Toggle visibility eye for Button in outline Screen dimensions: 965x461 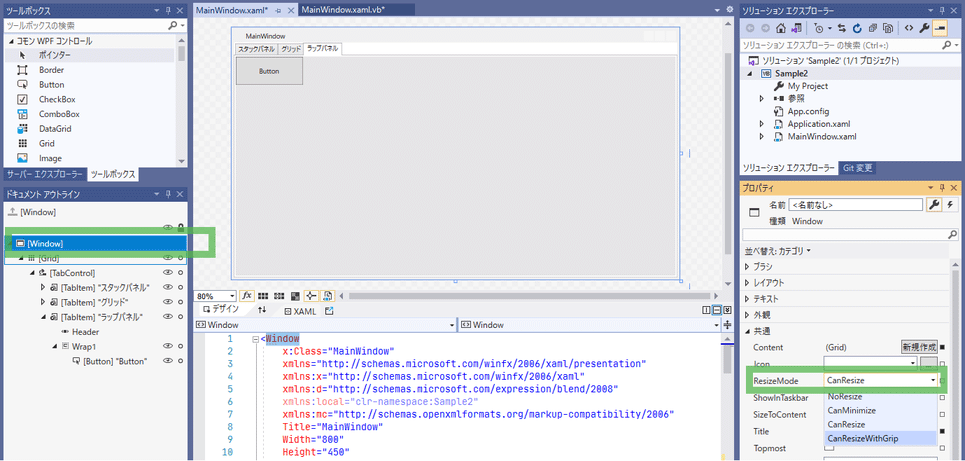pyautogui.click(x=167, y=361)
